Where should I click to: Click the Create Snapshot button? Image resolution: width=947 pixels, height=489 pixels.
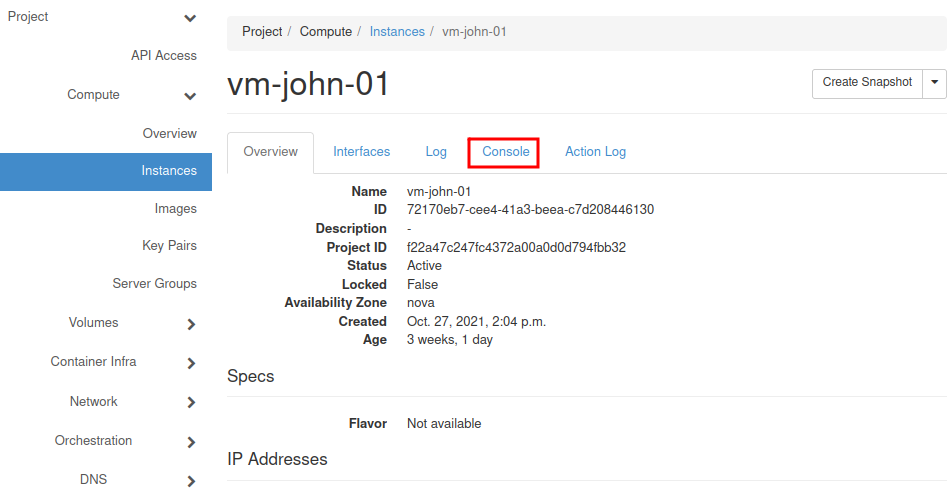point(867,83)
